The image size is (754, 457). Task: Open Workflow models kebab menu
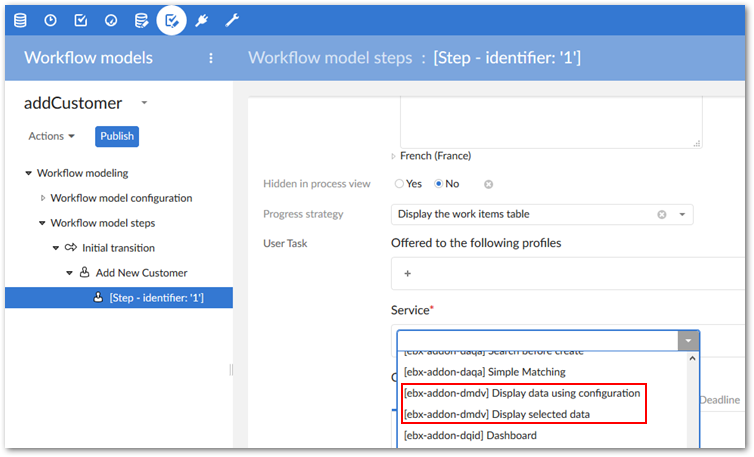pyautogui.click(x=211, y=58)
